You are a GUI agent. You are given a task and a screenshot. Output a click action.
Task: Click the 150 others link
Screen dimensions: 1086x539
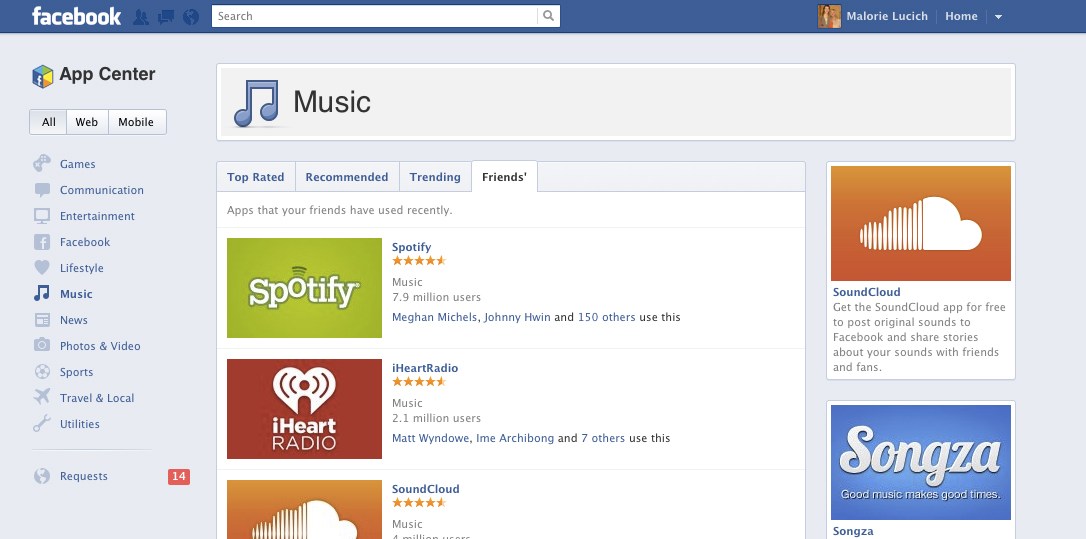[x=607, y=317]
